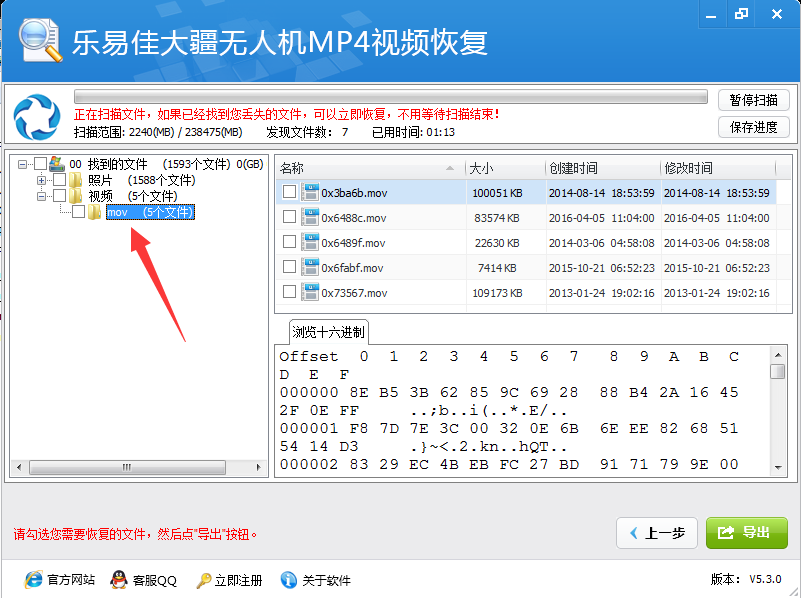Open the official website via the IE icon

34,580
